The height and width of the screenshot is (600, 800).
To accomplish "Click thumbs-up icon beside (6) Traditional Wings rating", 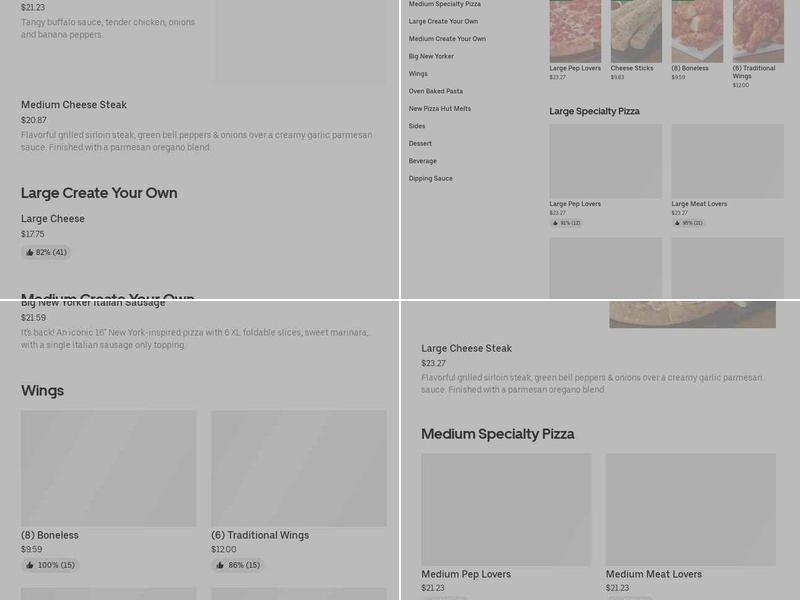I will point(221,565).
